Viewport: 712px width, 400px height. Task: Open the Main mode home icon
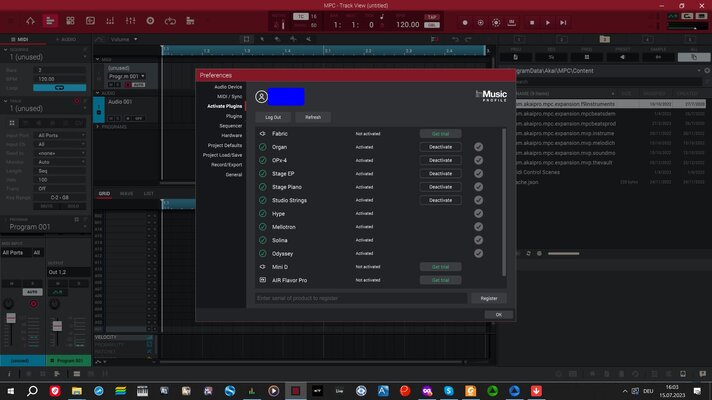tap(30, 21)
